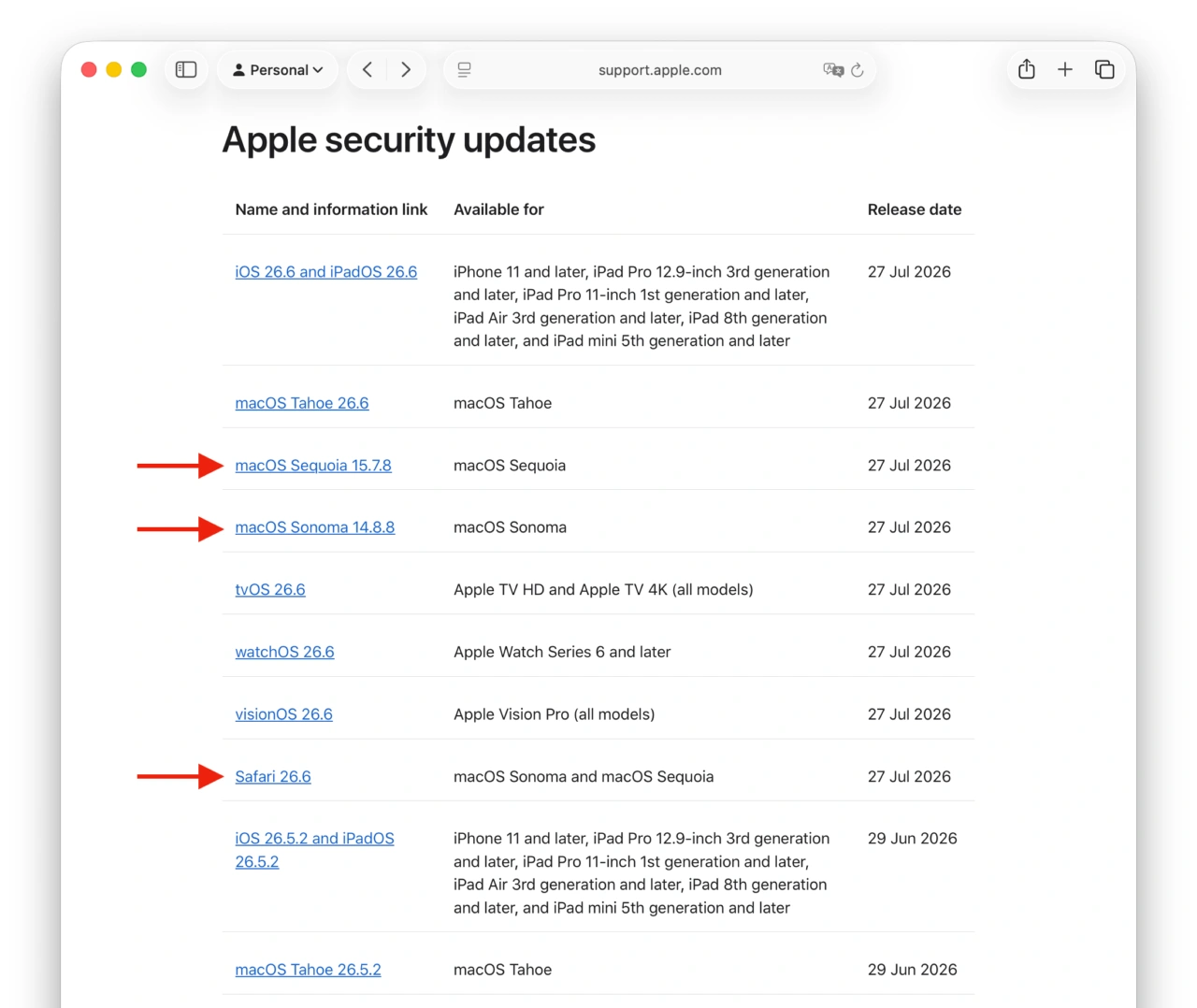Click the support.apple.com address field

(660, 70)
